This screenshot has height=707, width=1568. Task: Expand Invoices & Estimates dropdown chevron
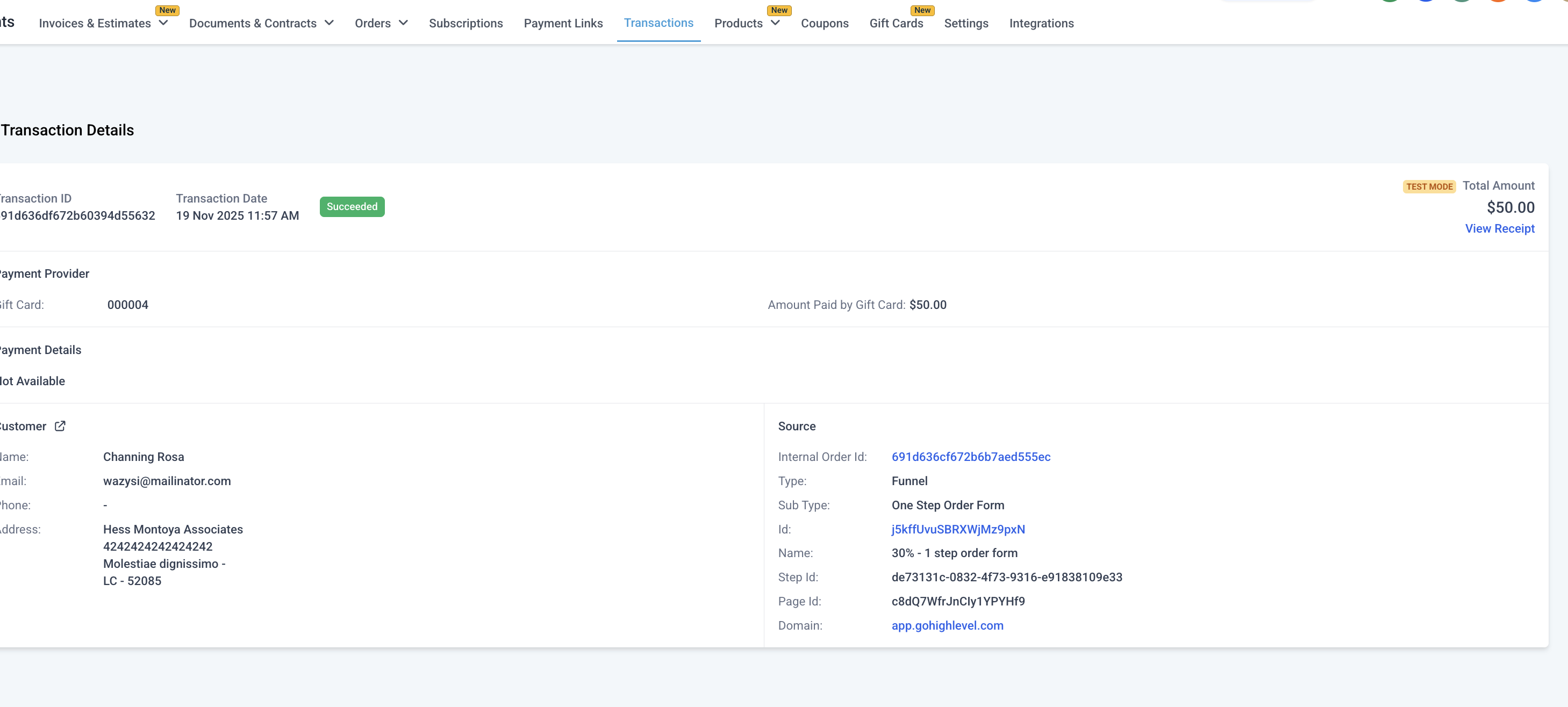163,23
